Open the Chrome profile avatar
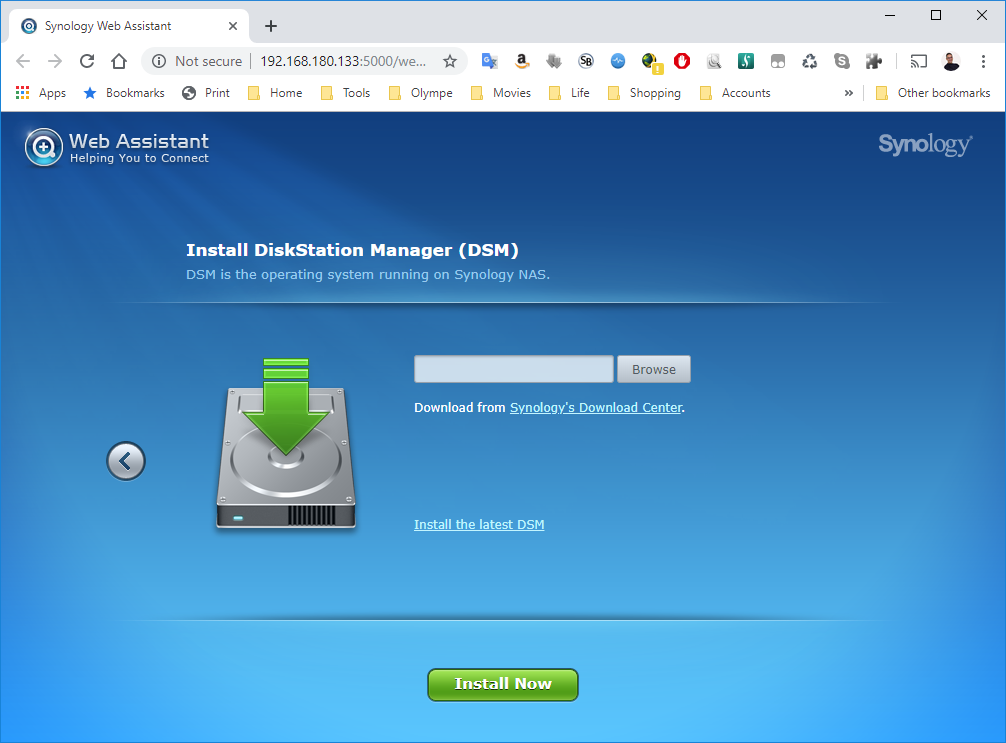 [951, 61]
